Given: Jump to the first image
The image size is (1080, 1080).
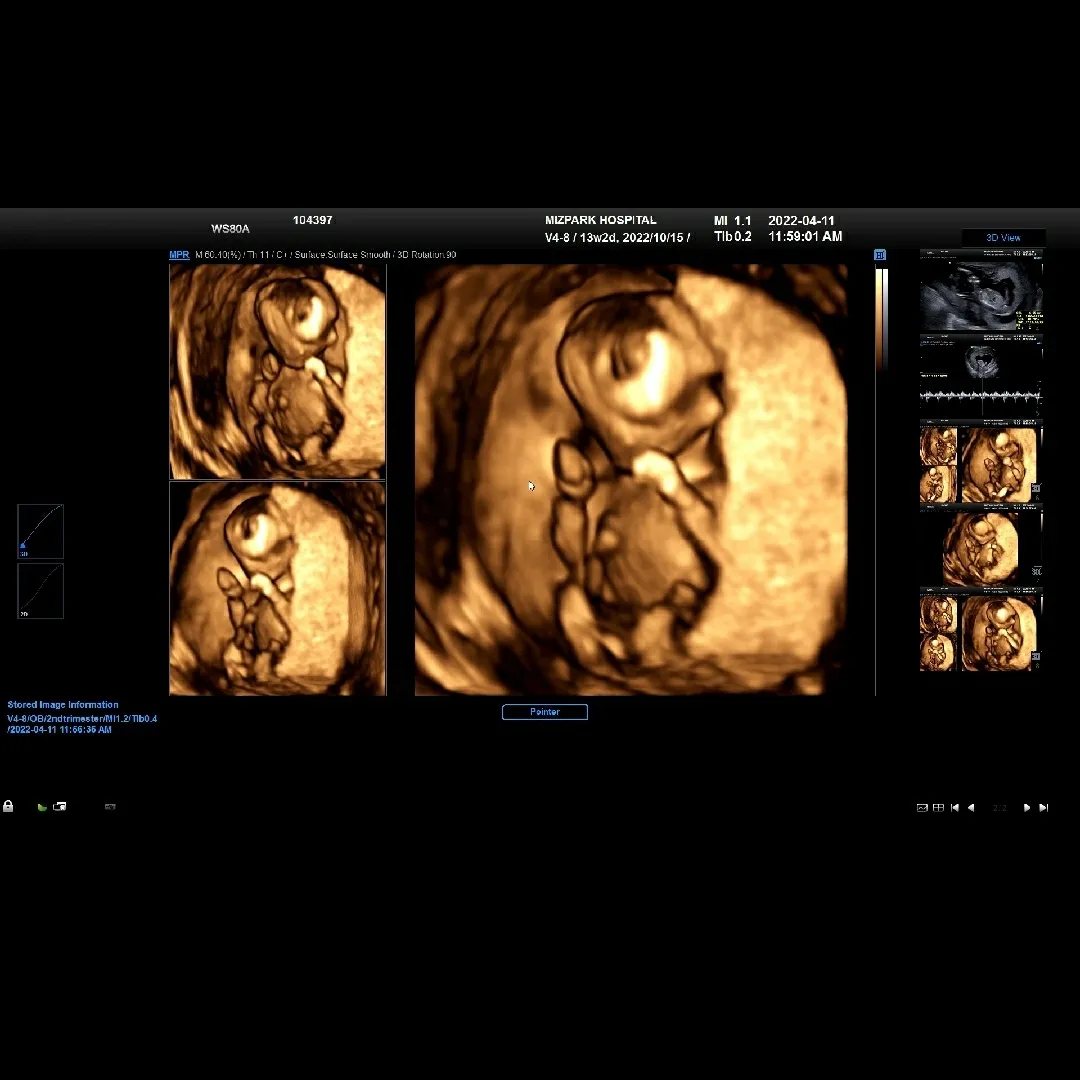Looking at the screenshot, I should (955, 807).
